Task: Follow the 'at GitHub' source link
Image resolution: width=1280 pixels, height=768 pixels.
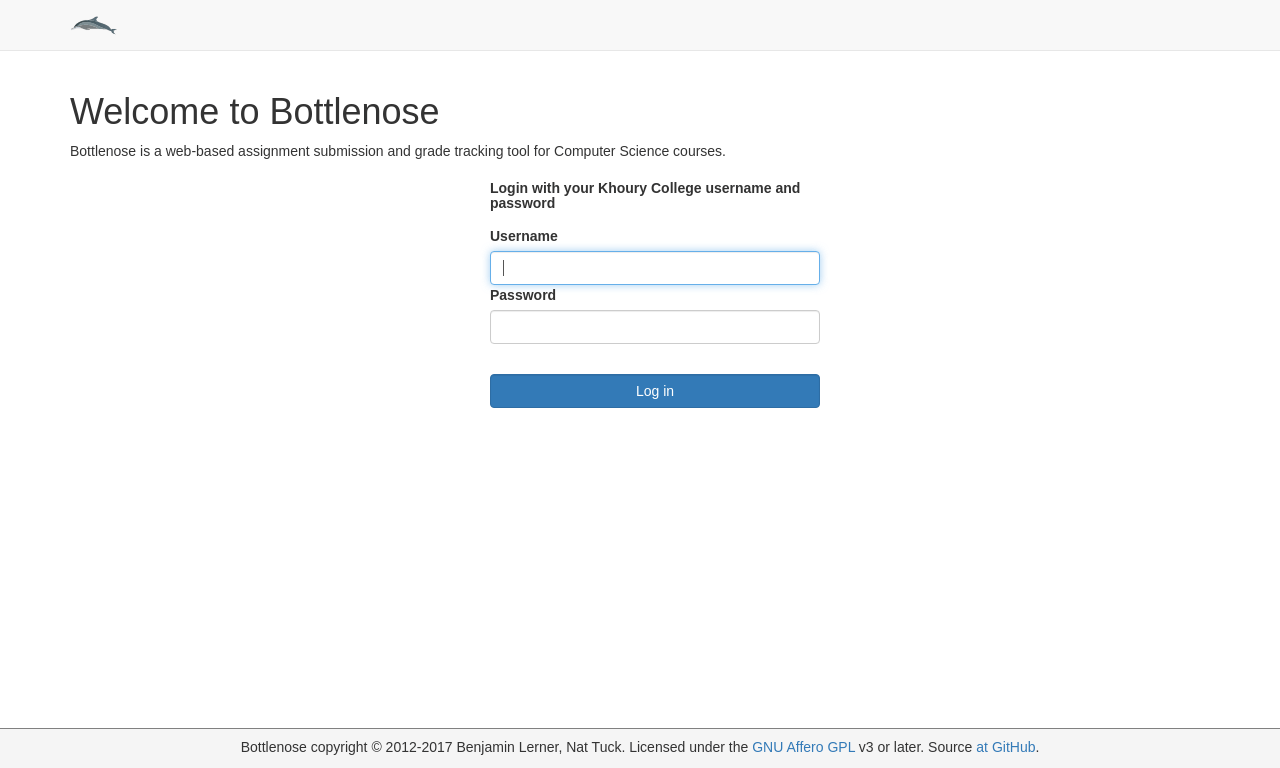Action: coord(1005,747)
